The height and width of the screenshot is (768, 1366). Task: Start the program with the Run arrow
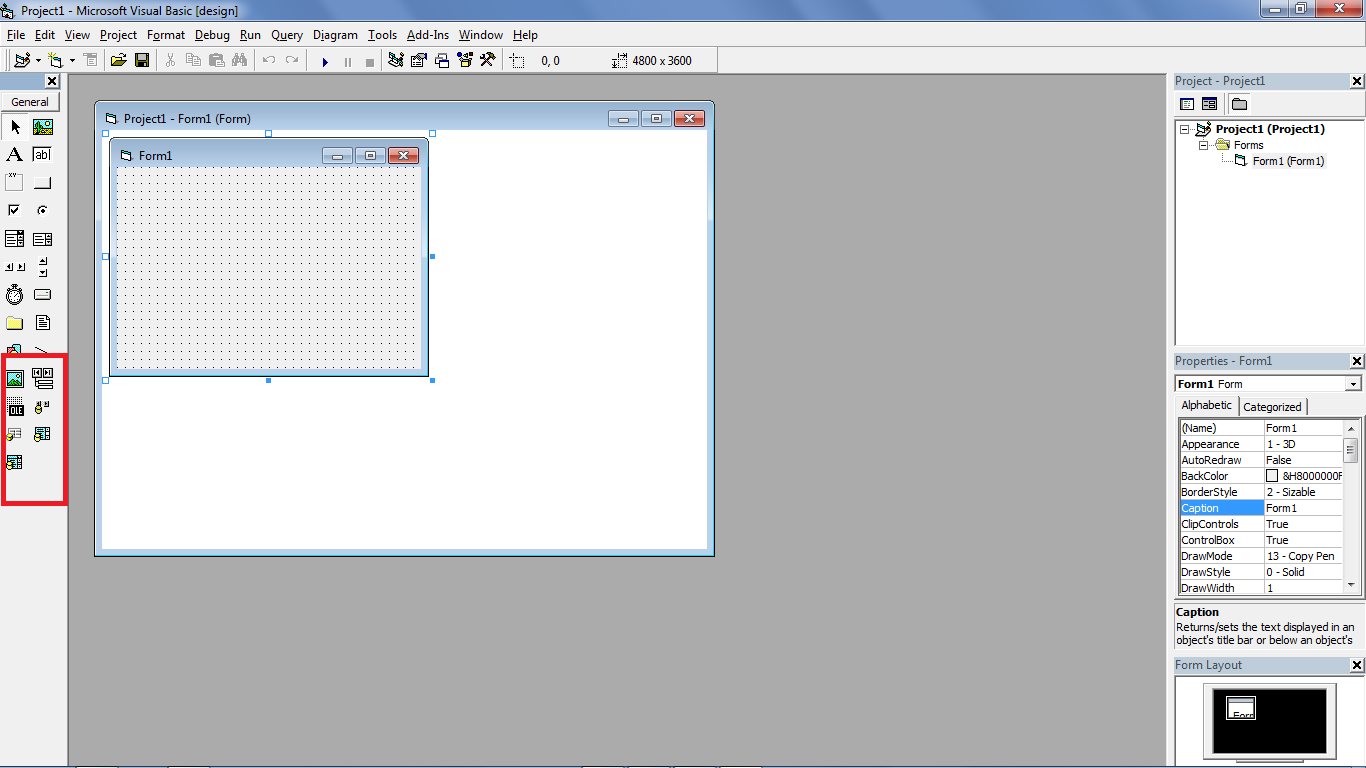[325, 61]
